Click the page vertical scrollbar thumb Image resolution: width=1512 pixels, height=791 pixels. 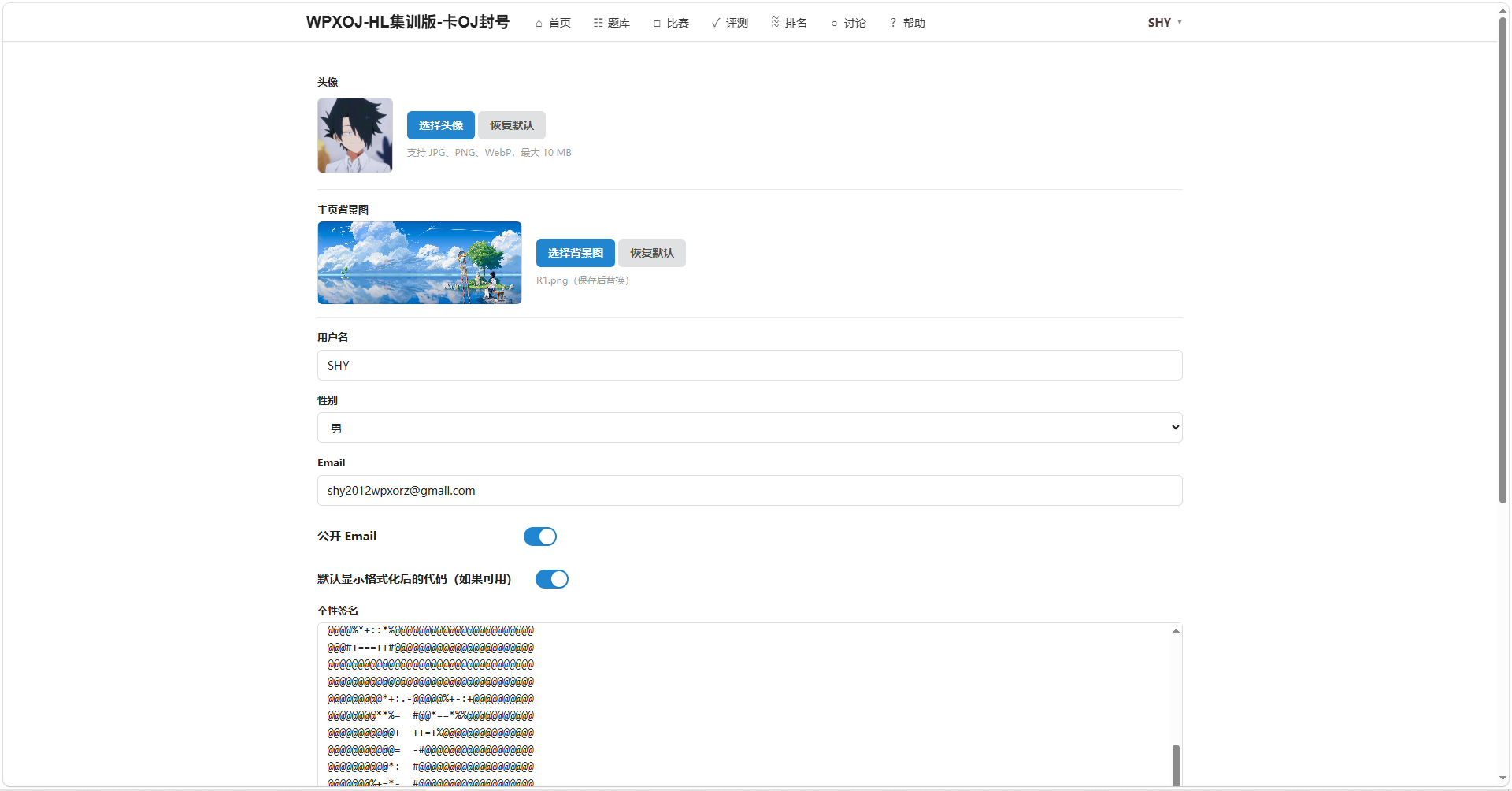pos(1503,260)
